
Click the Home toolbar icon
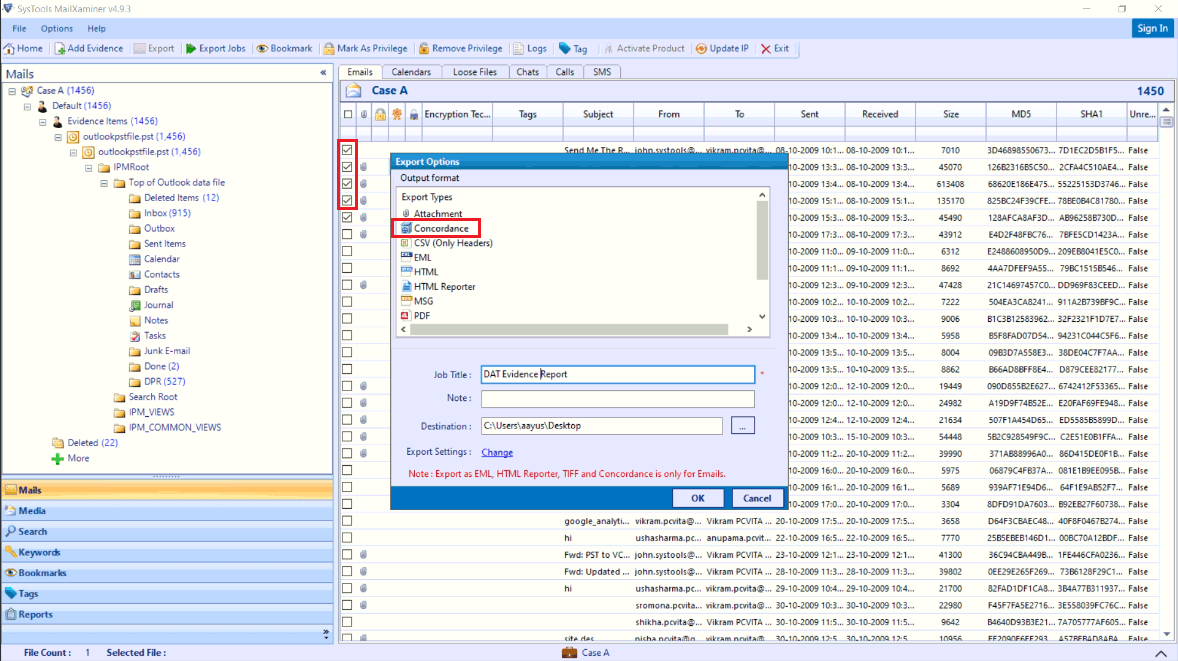pos(9,47)
